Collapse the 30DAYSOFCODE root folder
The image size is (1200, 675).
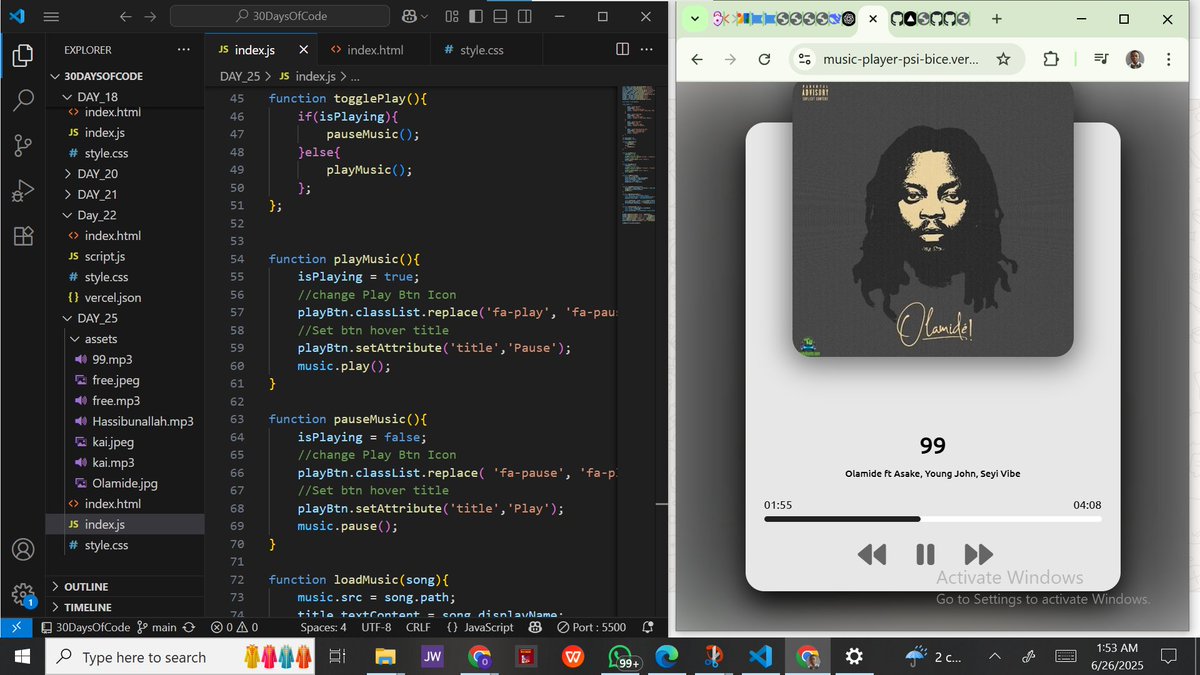[125, 76]
